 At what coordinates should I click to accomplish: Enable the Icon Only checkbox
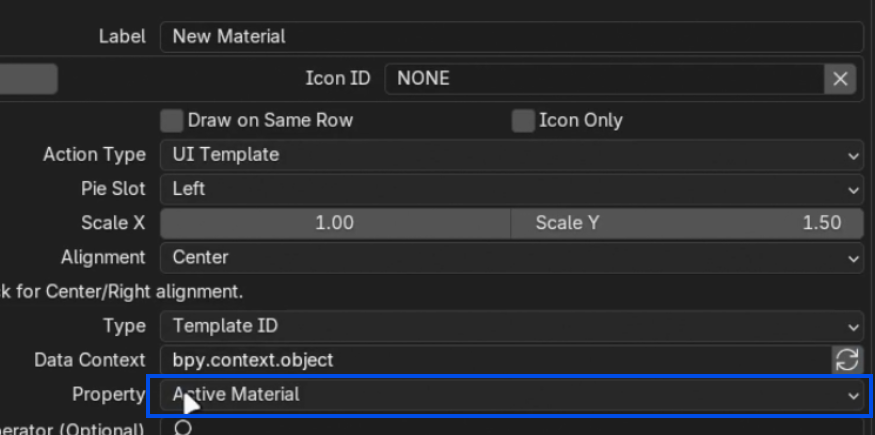pos(523,120)
